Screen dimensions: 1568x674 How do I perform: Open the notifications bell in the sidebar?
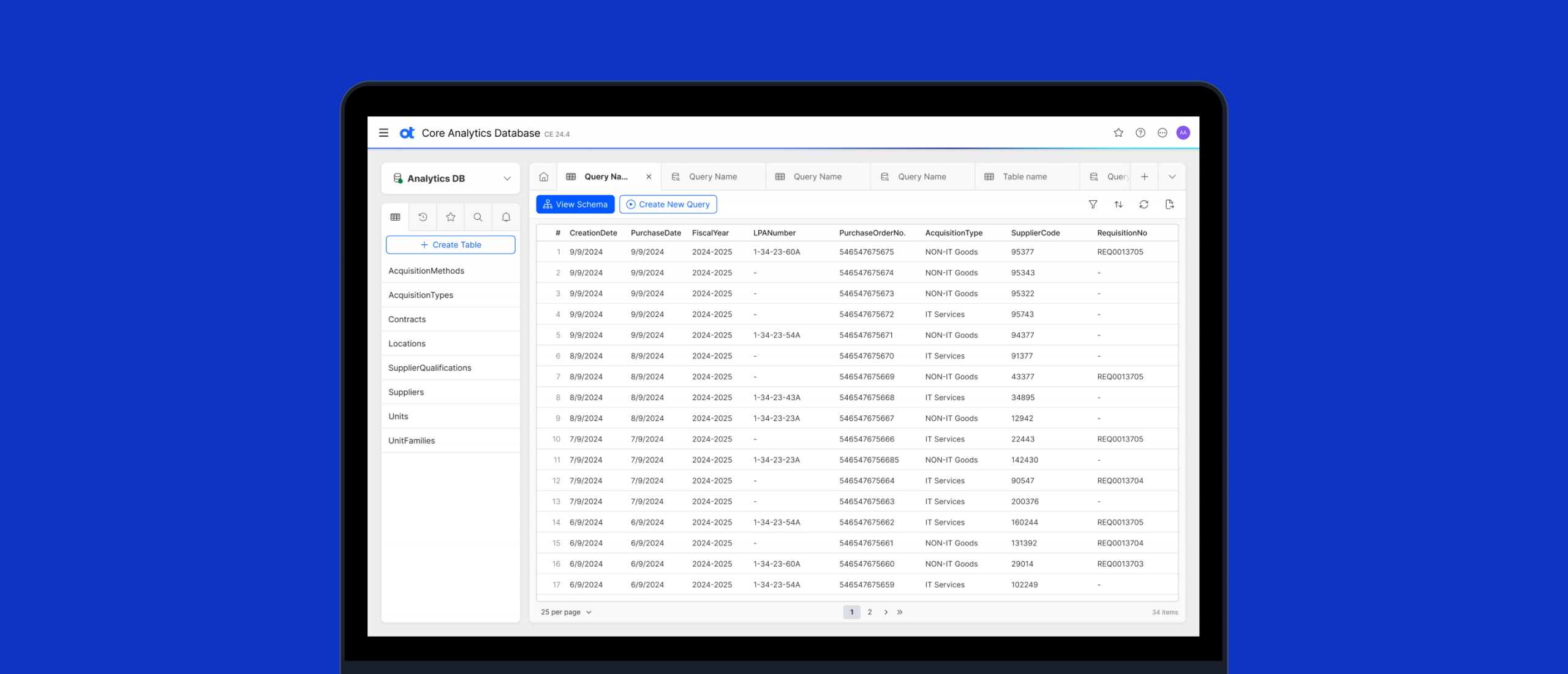[x=506, y=217]
